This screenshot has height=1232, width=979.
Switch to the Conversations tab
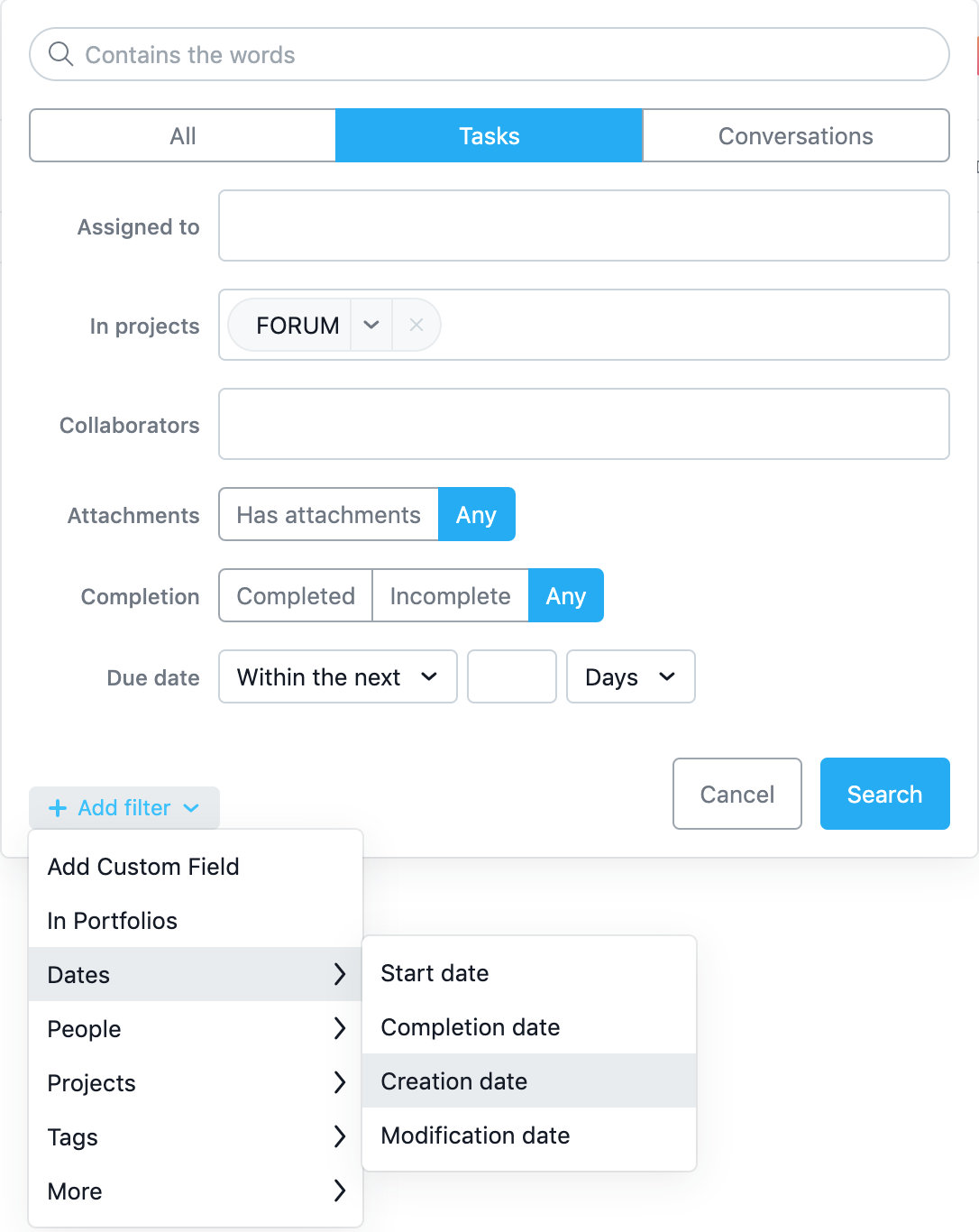click(x=795, y=135)
